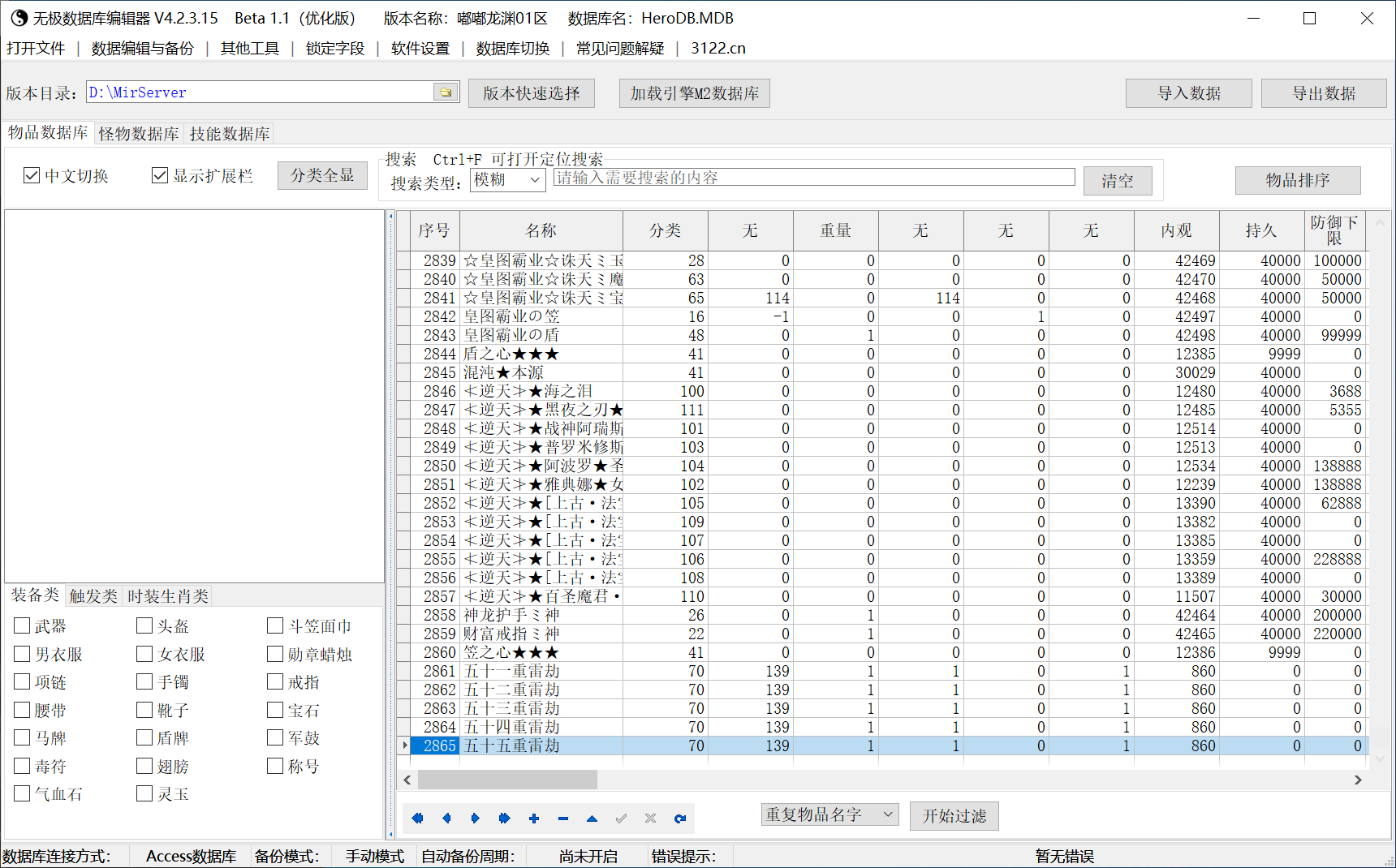The height and width of the screenshot is (868, 1396).
Task: Jump to last record icon
Action: click(x=504, y=818)
